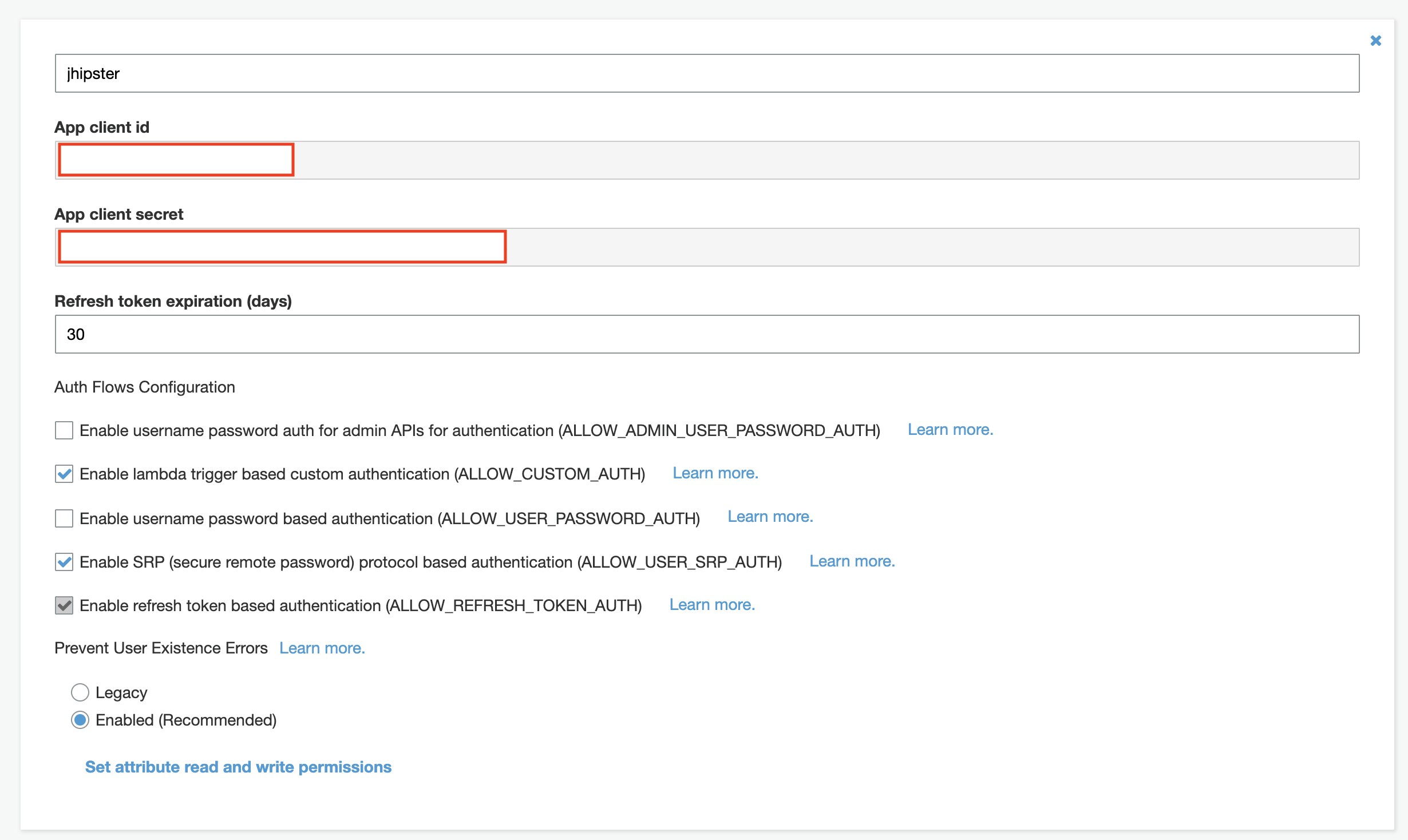Click the Refresh token expiration days field
The height and width of the screenshot is (840, 1408).
point(706,334)
